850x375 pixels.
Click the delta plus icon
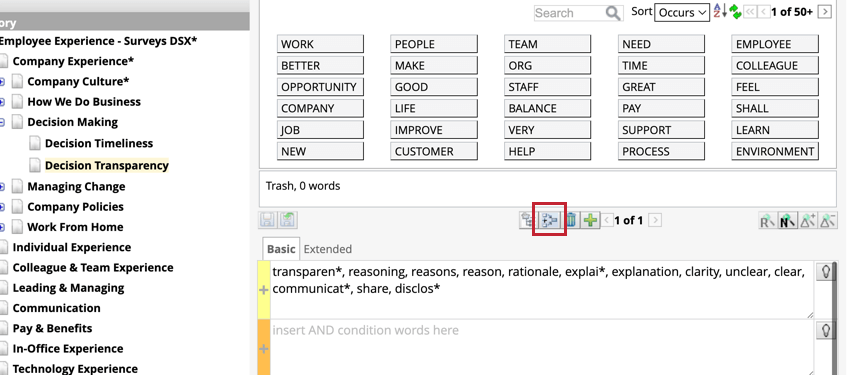tap(808, 221)
